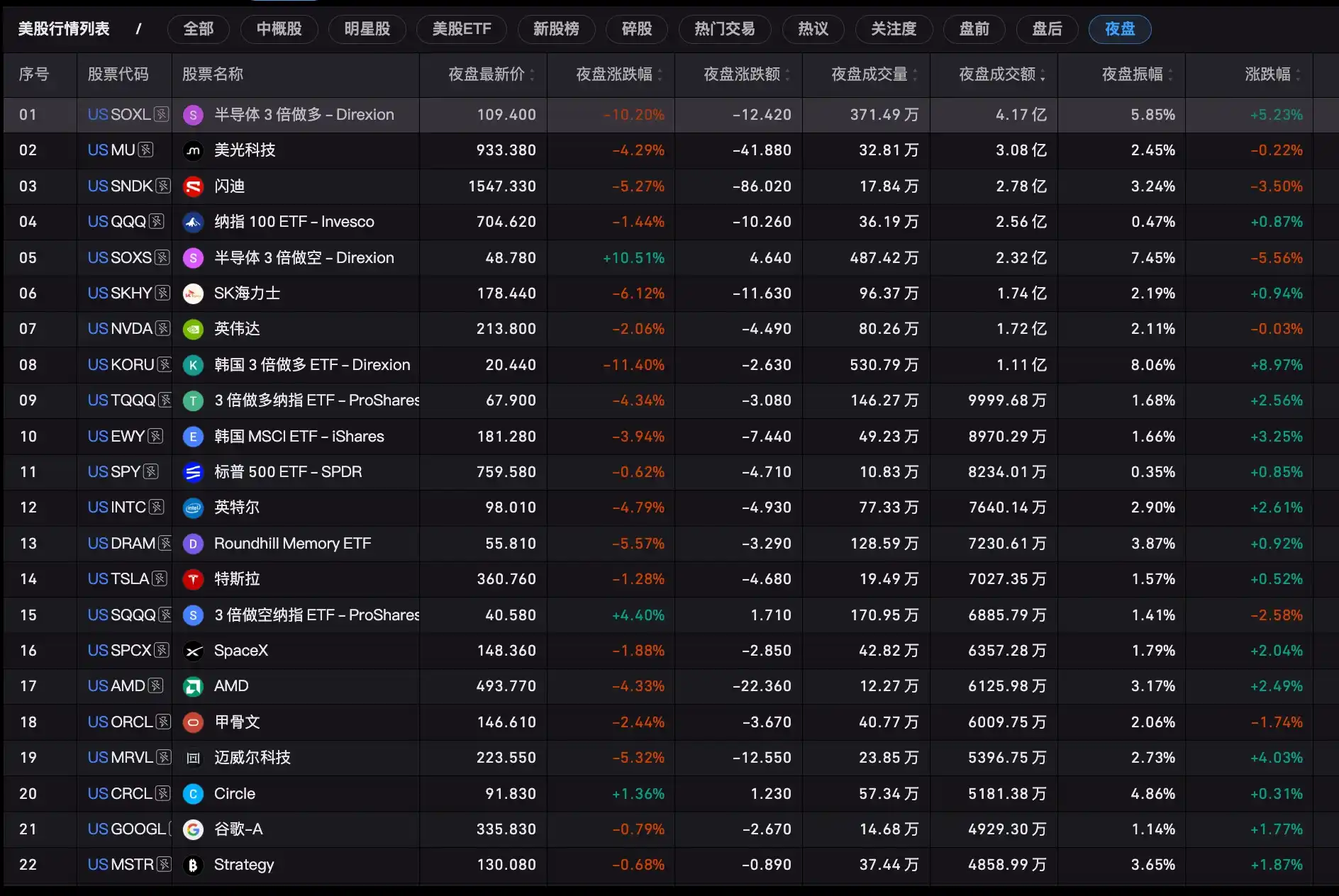Open the 热议 tab

tap(813, 29)
